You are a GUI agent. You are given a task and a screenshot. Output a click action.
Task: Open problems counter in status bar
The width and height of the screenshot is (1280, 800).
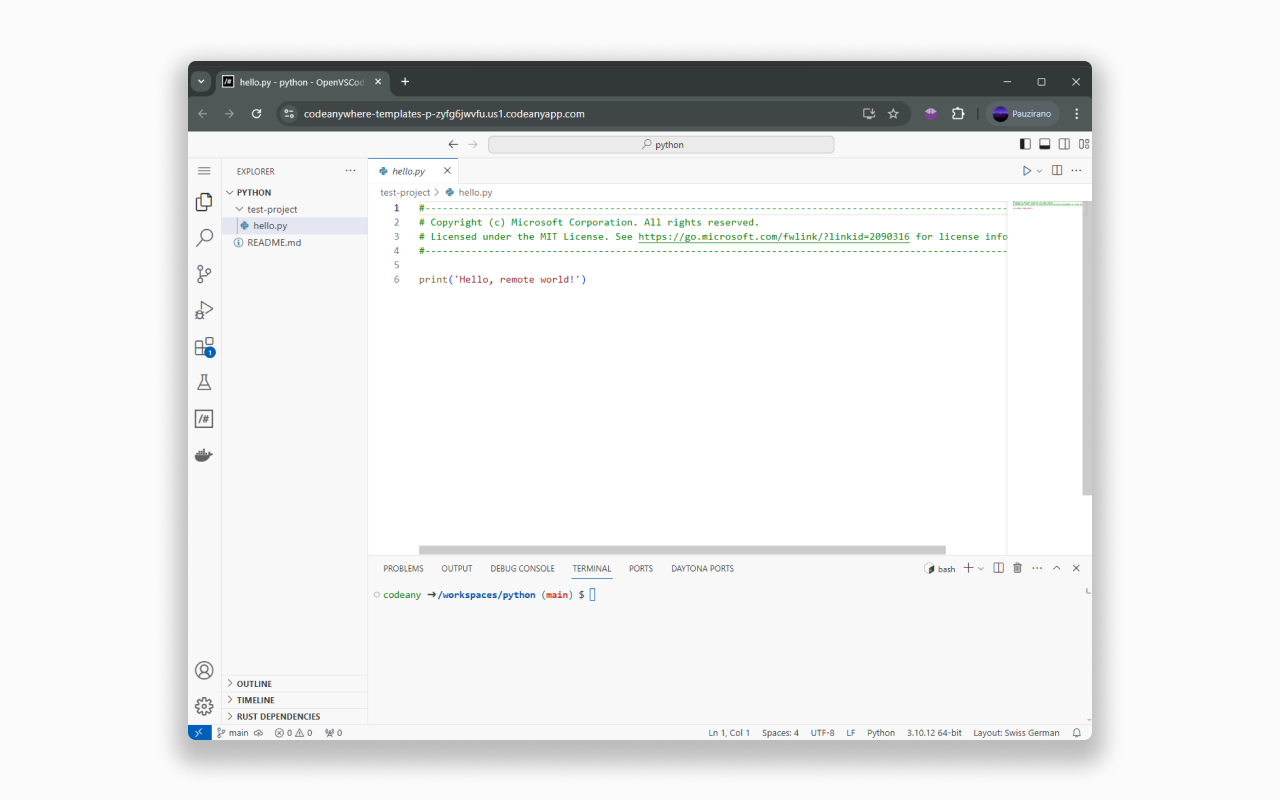[293, 732]
